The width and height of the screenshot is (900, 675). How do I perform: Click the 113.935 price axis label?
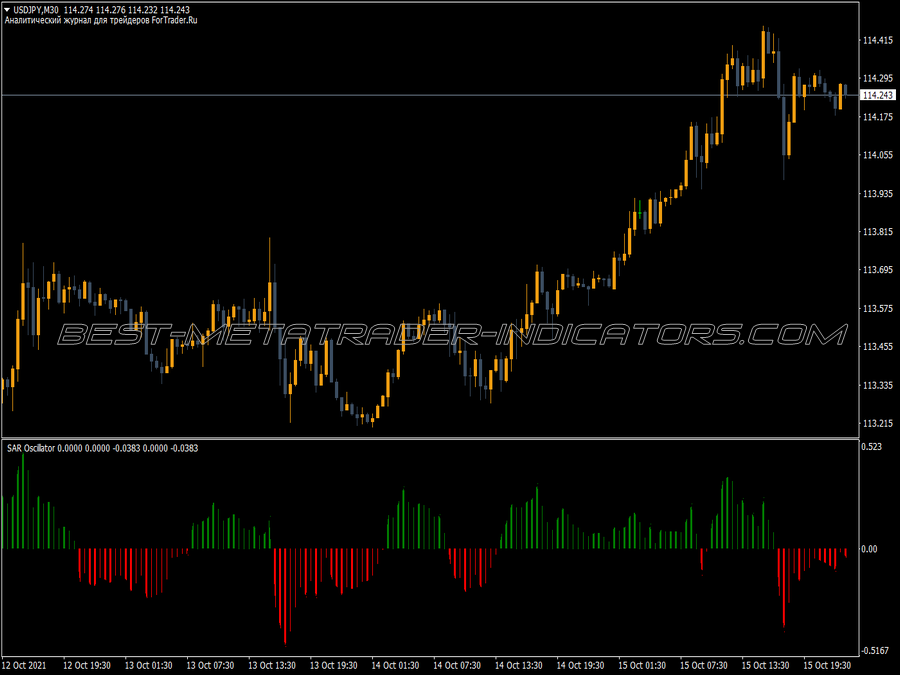coord(878,194)
